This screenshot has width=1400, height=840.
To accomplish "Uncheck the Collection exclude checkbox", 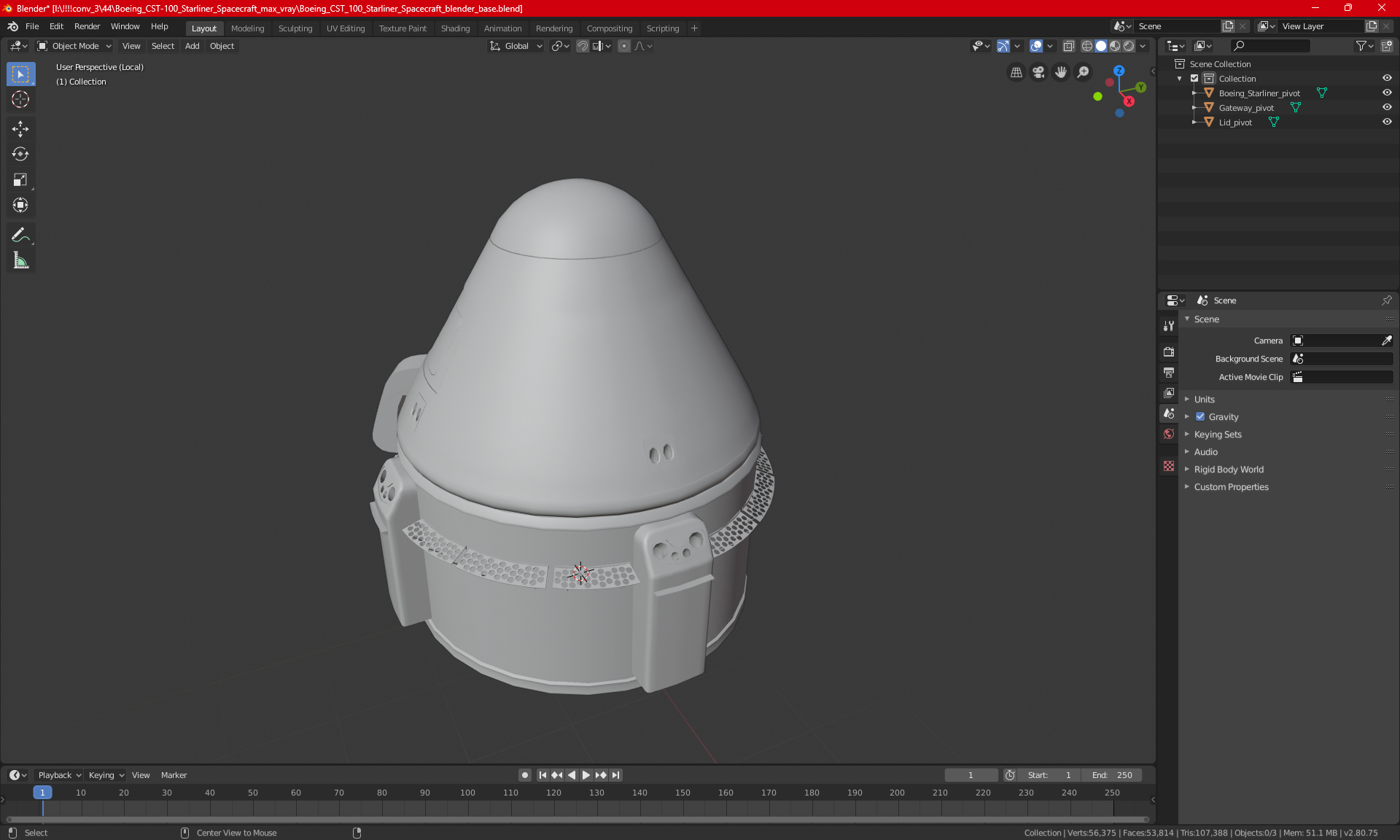I will coord(1194,79).
